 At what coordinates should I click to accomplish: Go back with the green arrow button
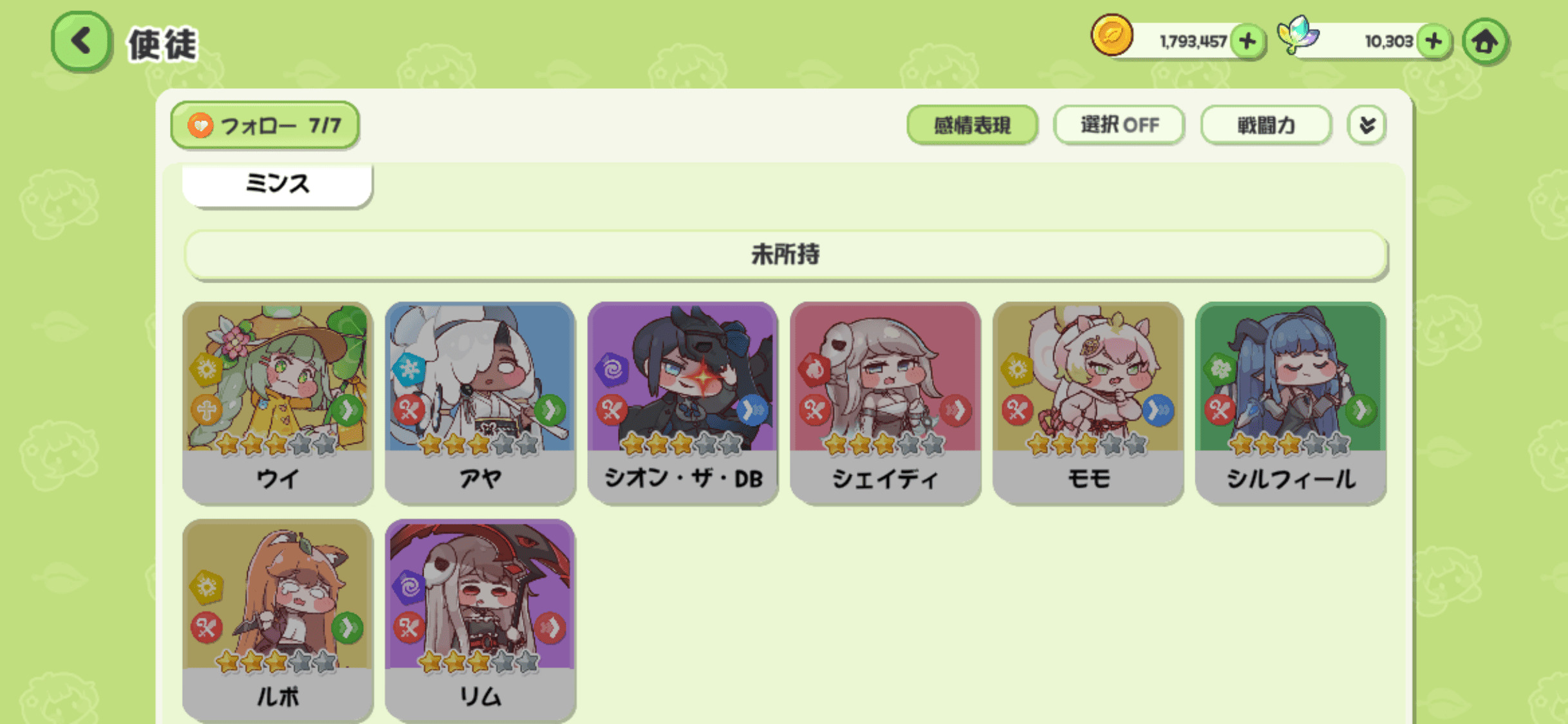click(81, 41)
